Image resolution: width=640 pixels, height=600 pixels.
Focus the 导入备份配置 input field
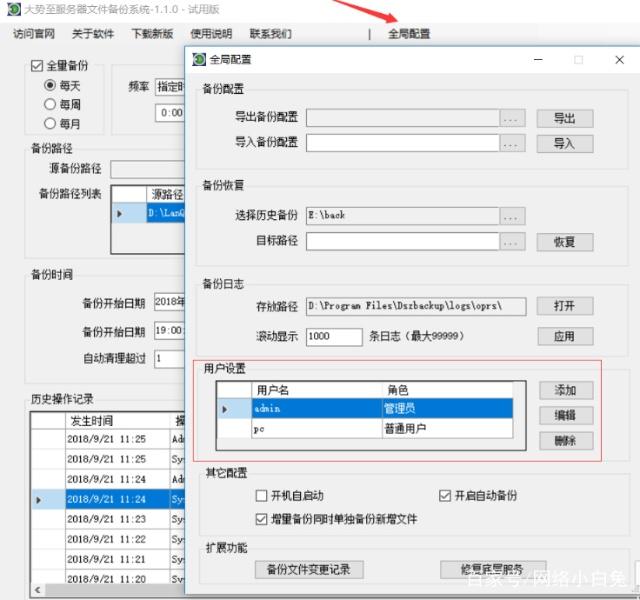tap(402, 143)
